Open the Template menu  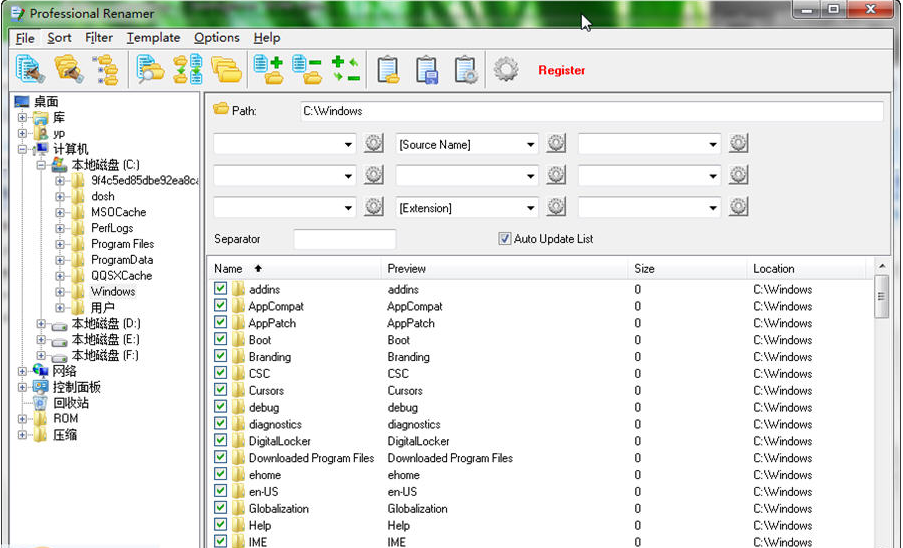coord(153,38)
